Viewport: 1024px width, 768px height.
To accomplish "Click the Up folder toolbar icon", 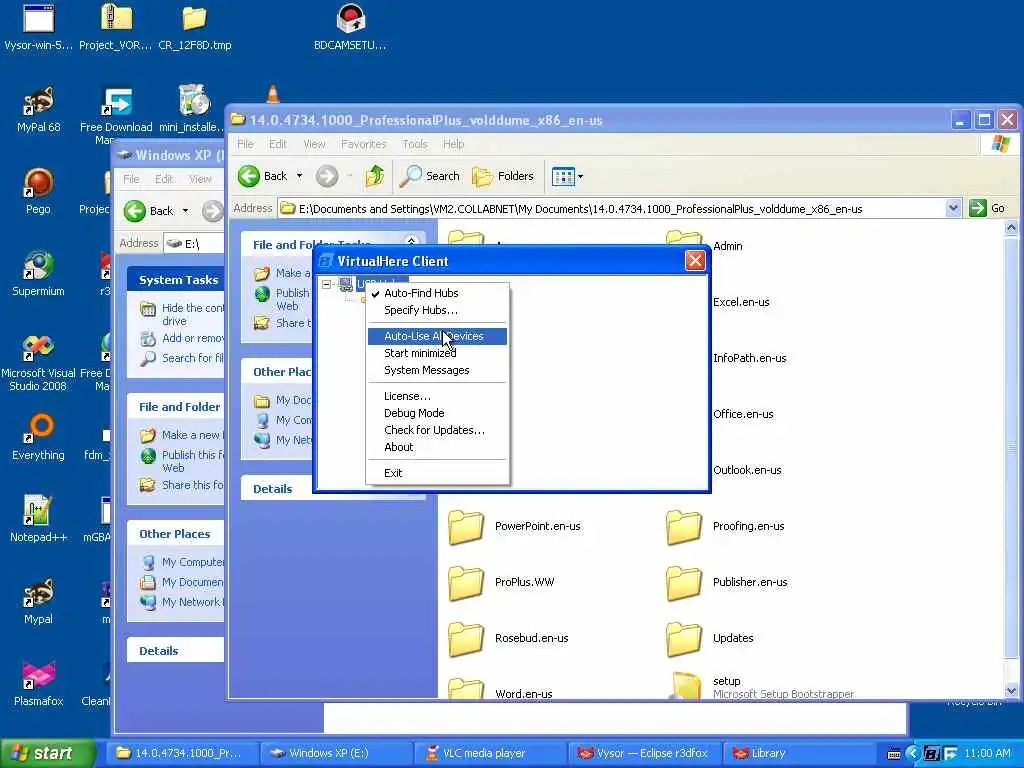I will pyautogui.click(x=375, y=176).
